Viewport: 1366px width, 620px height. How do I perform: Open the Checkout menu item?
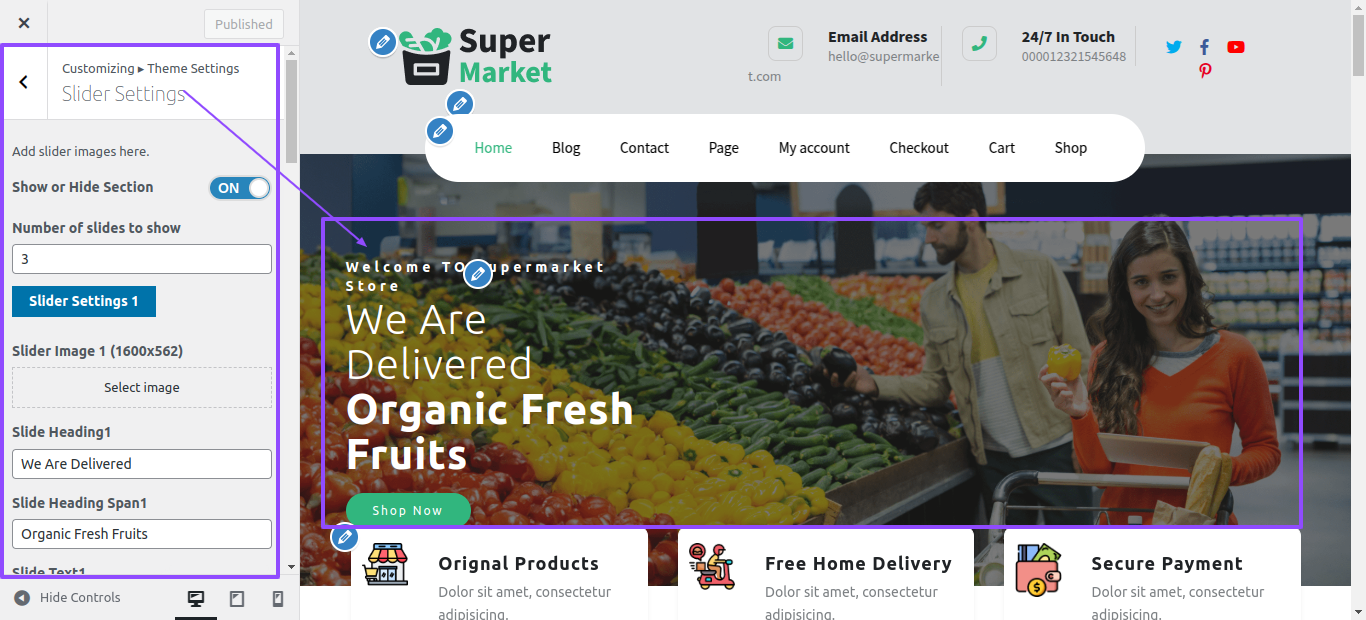click(x=919, y=148)
